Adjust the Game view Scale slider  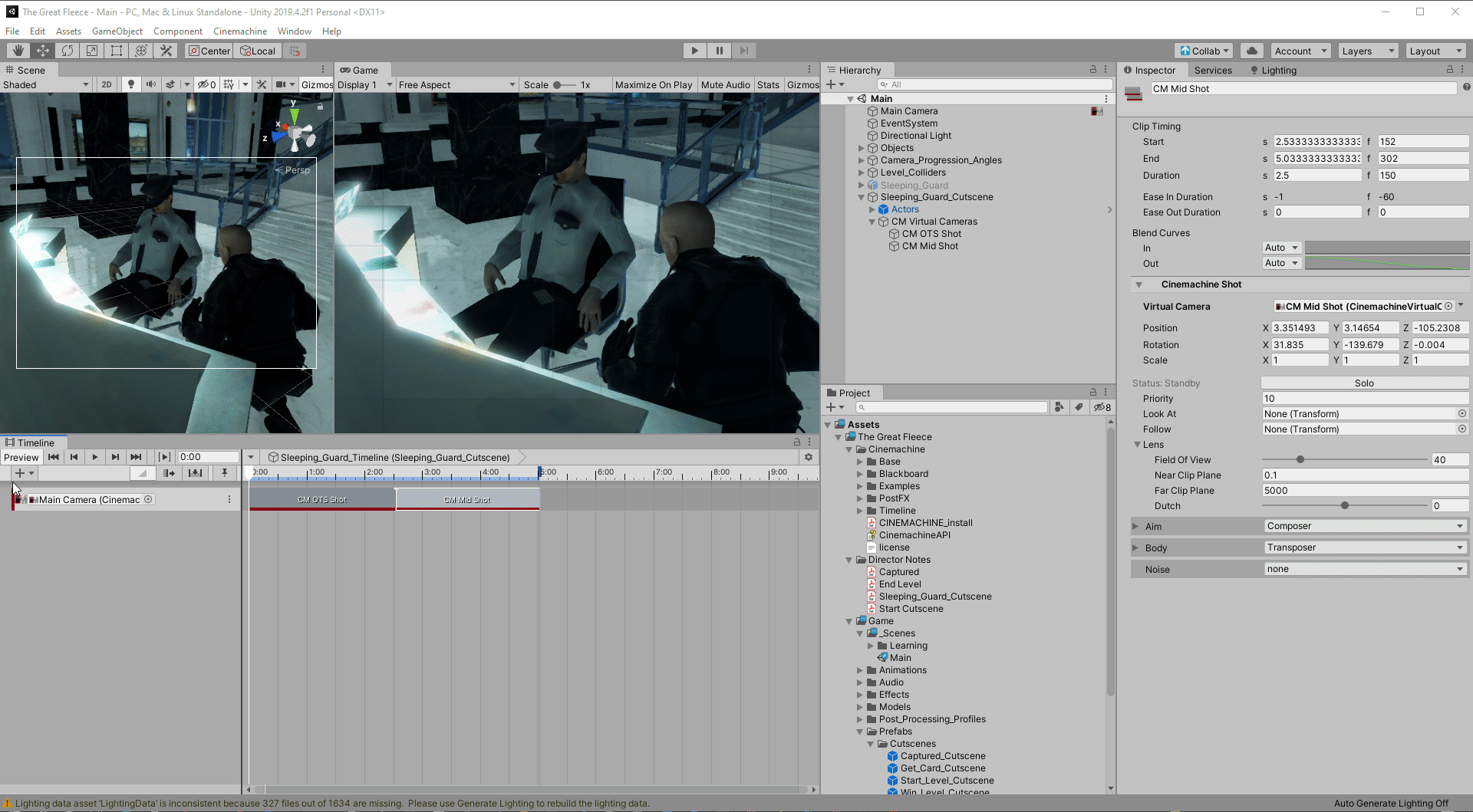click(564, 84)
